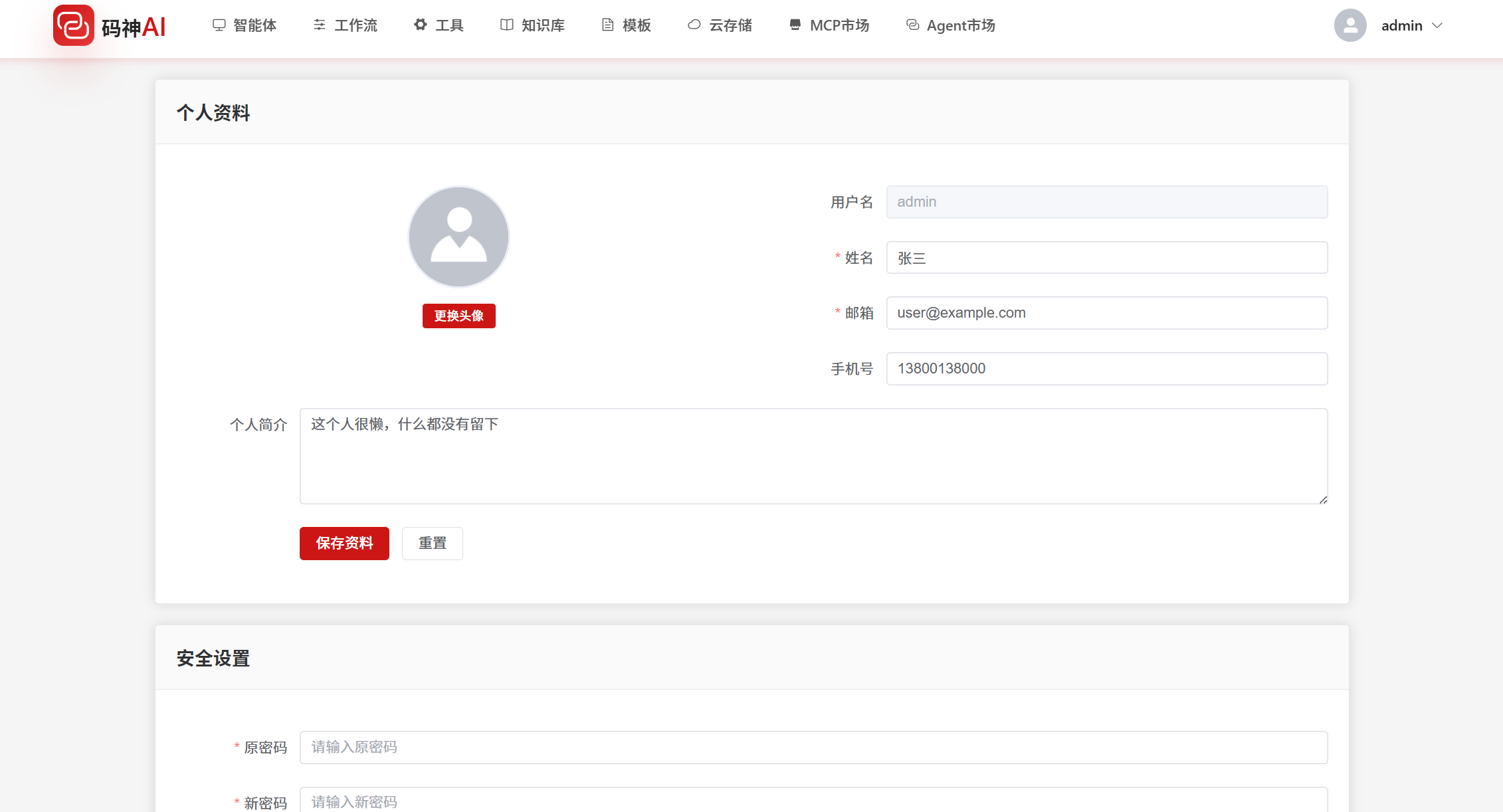Click the gear icon beside 工具
The image size is (1503, 812).
(420, 25)
